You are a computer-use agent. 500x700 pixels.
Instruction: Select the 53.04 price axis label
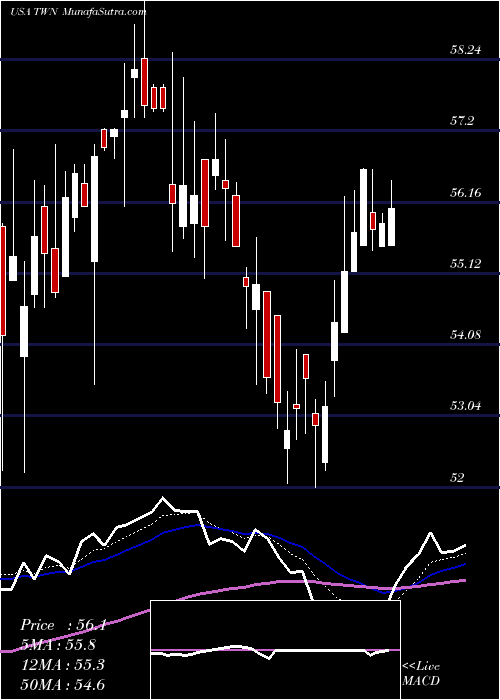tap(465, 406)
